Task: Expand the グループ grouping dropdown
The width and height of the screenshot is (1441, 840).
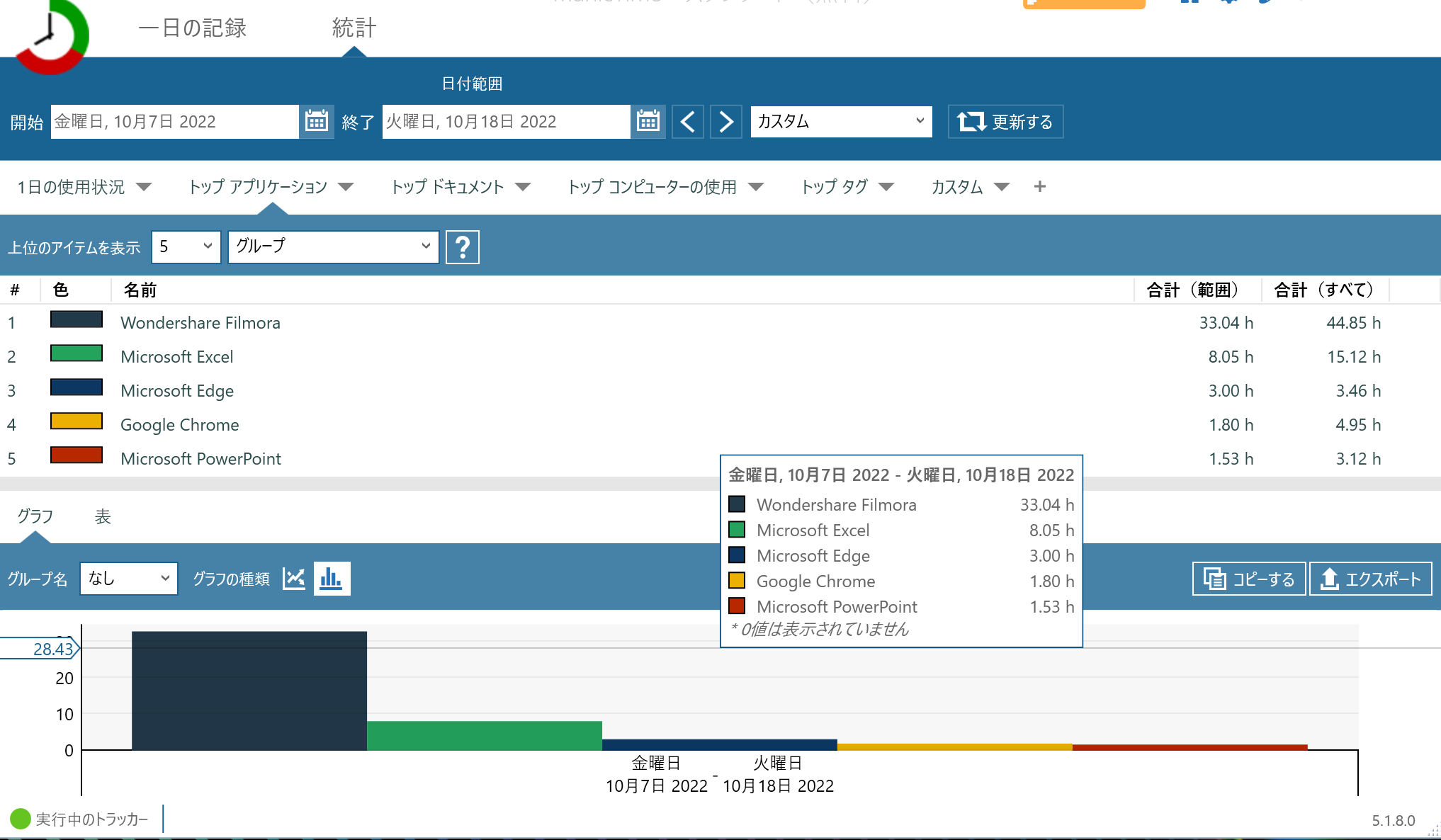Action: (x=333, y=246)
